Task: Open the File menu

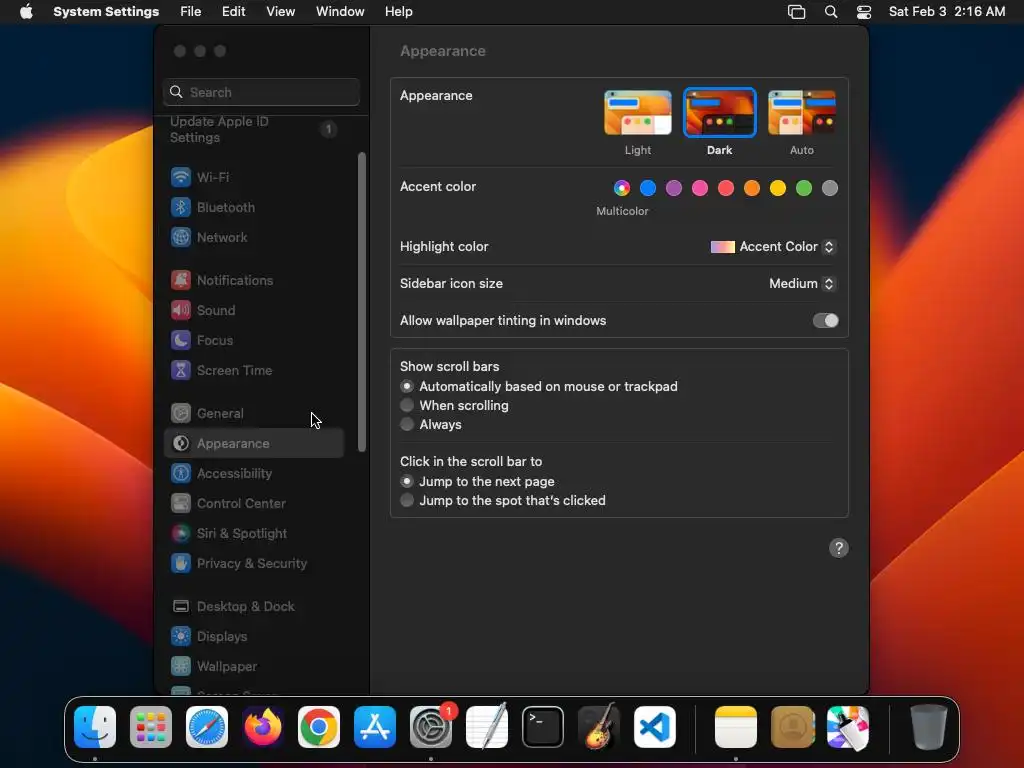Action: coord(191,12)
